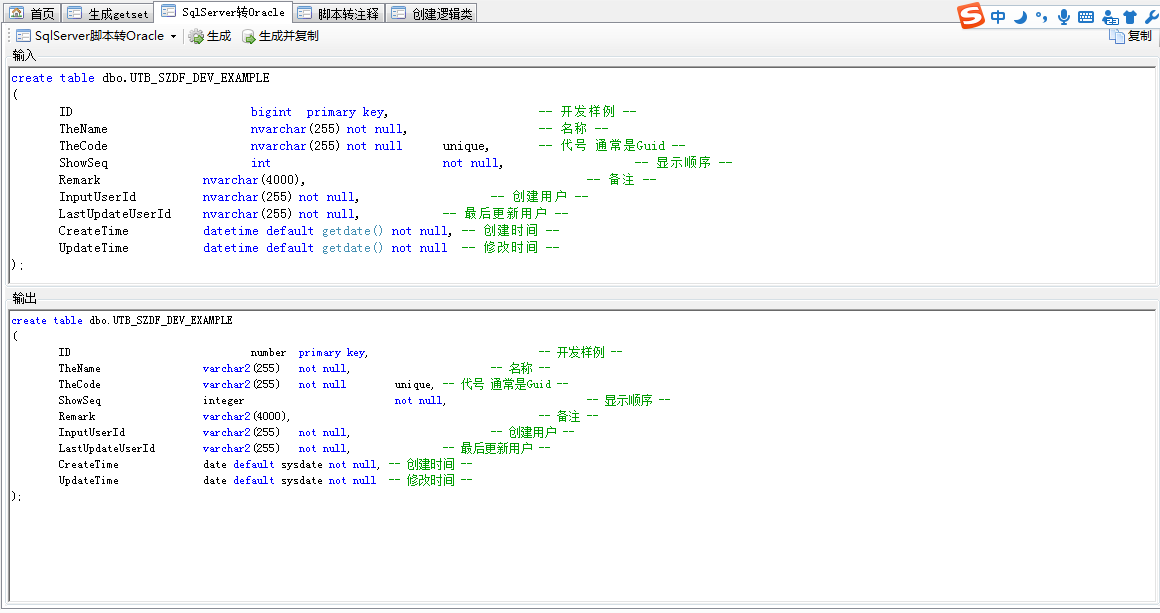1160x613 pixels.
Task: Click 'UpdateTime' in the input script
Action: (93, 248)
